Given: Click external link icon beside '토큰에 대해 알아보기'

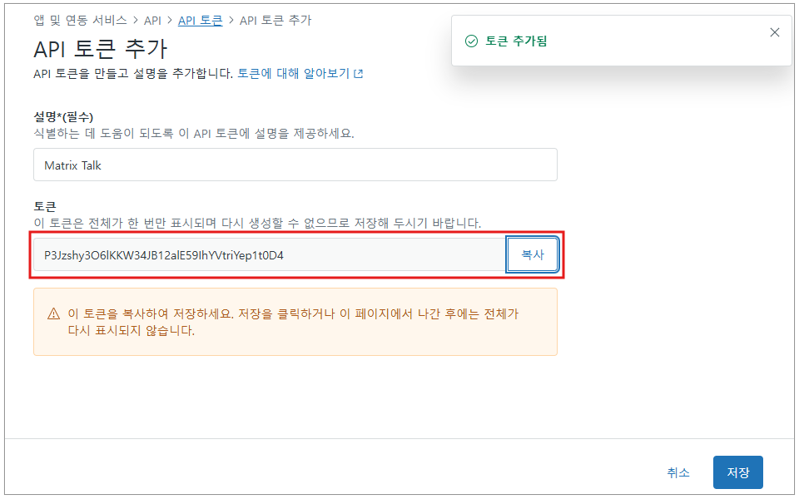Looking at the screenshot, I should [x=359, y=74].
